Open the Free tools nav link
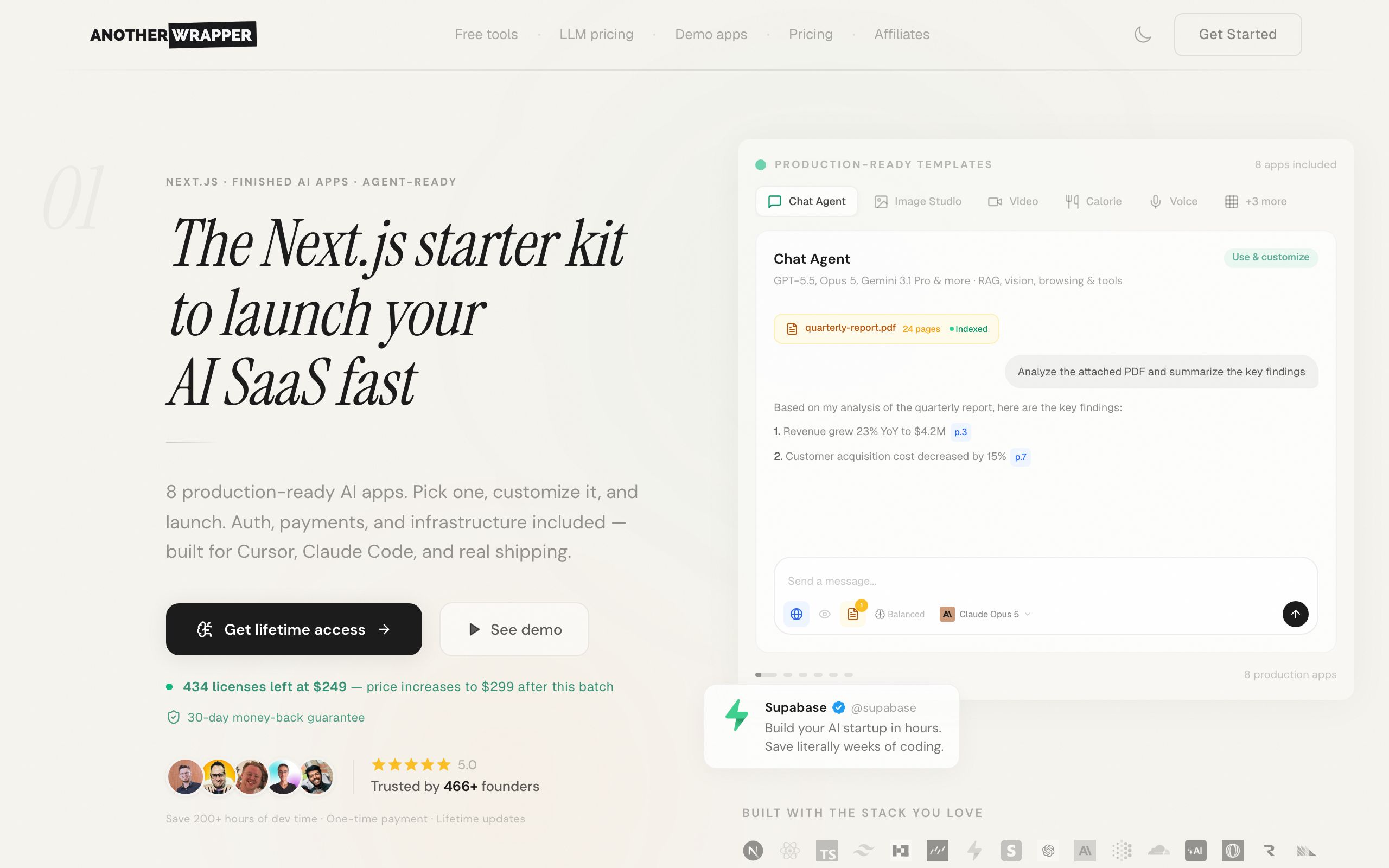The image size is (1389, 868). click(486, 34)
